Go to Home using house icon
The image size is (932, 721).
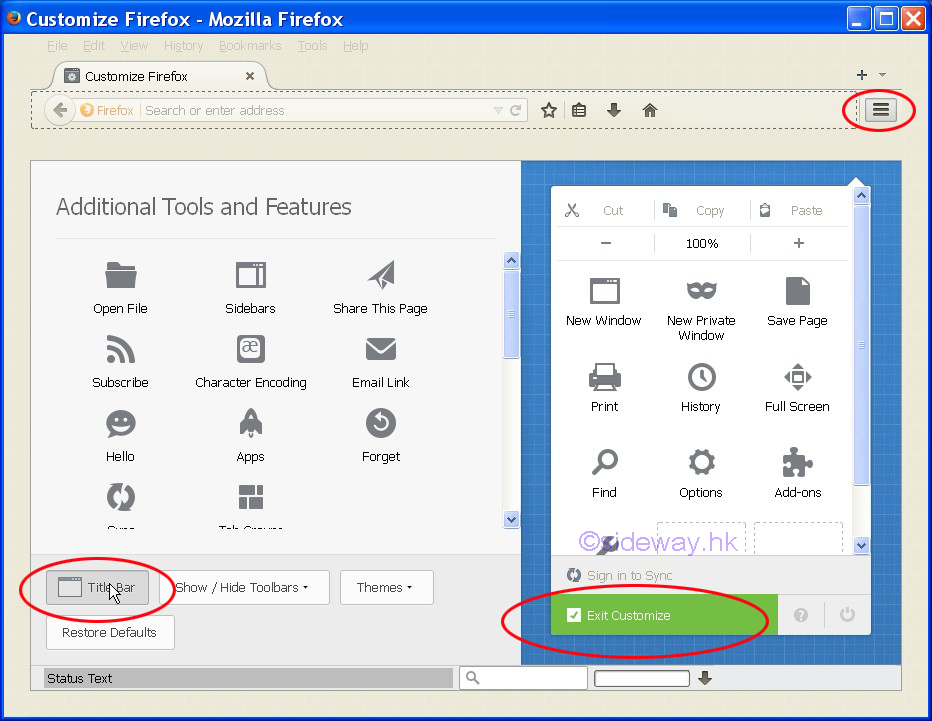coord(650,110)
